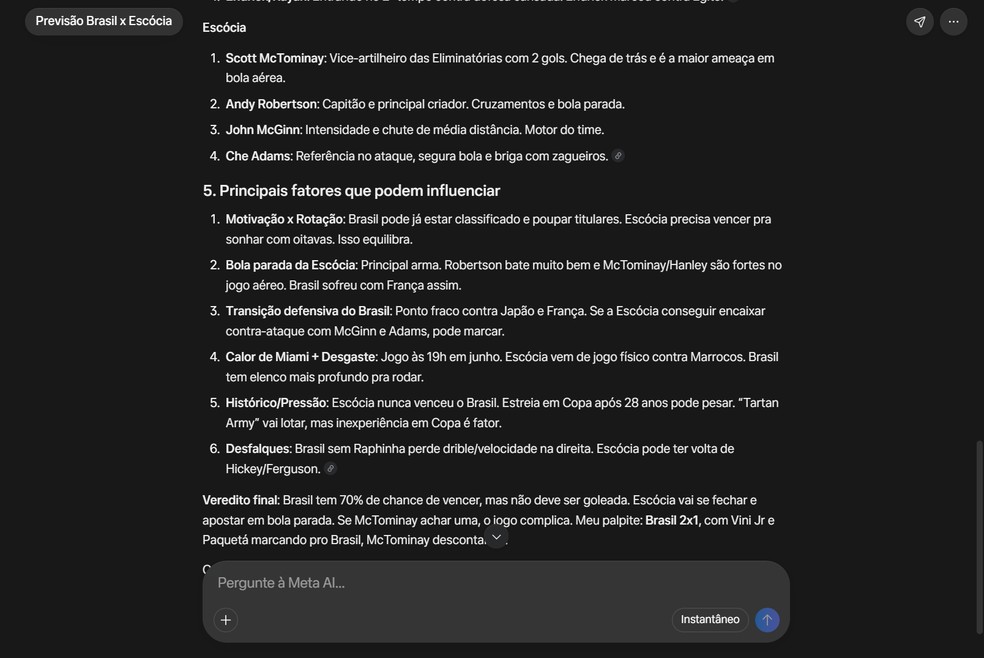Open source link icon after Hickey/Ferguson
Screen dimensions: 984x658
click(x=330, y=469)
